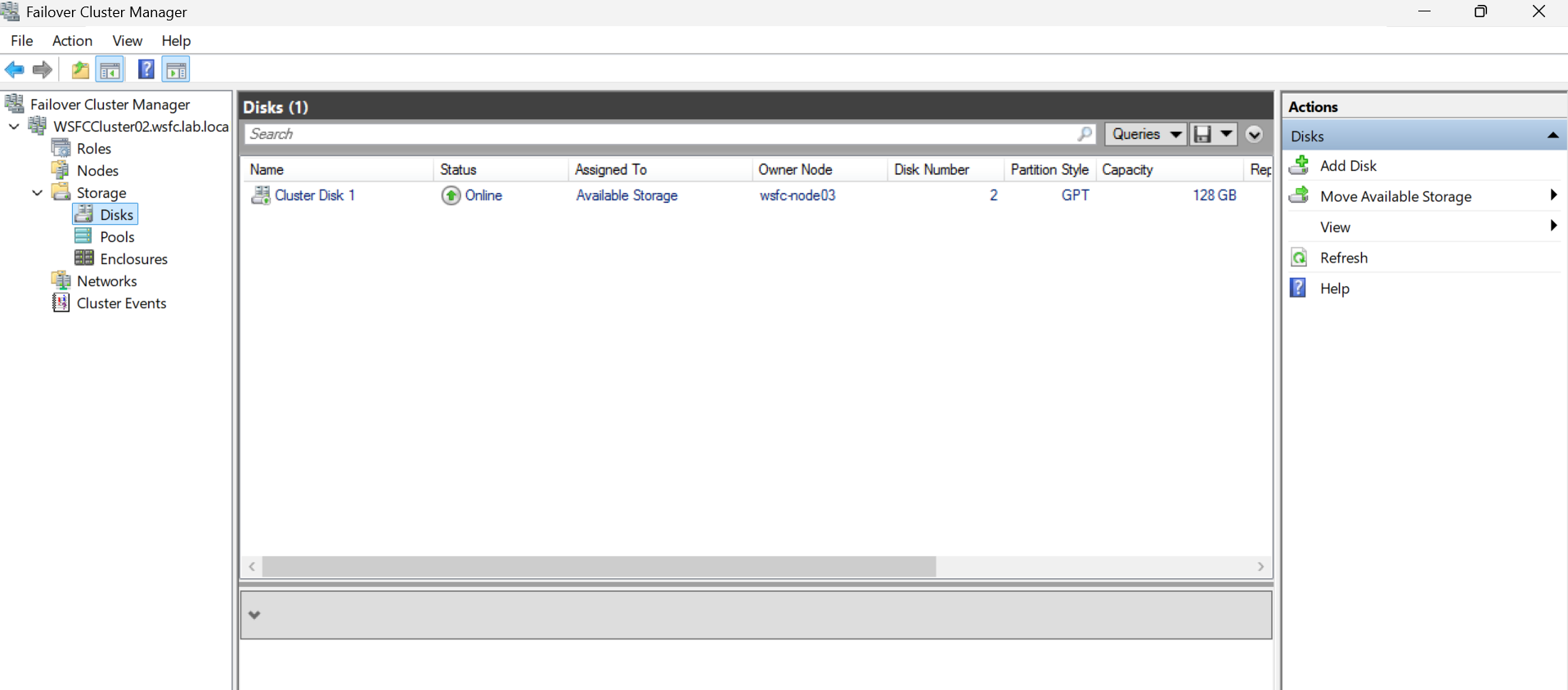
Task: Collapse the Storage tree branch
Action: point(37,192)
